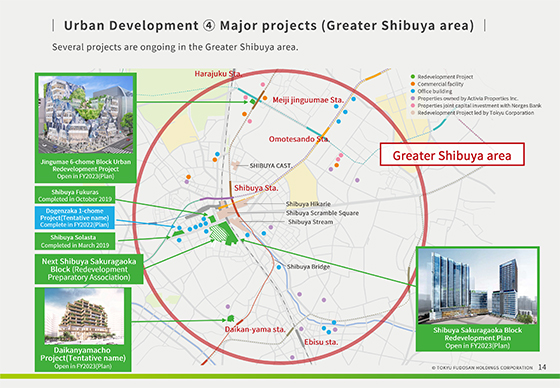Open the Jingumae 6-chome building rendering image
Image resolution: width=560 pixels, height=388 pixels.
(x=86, y=114)
